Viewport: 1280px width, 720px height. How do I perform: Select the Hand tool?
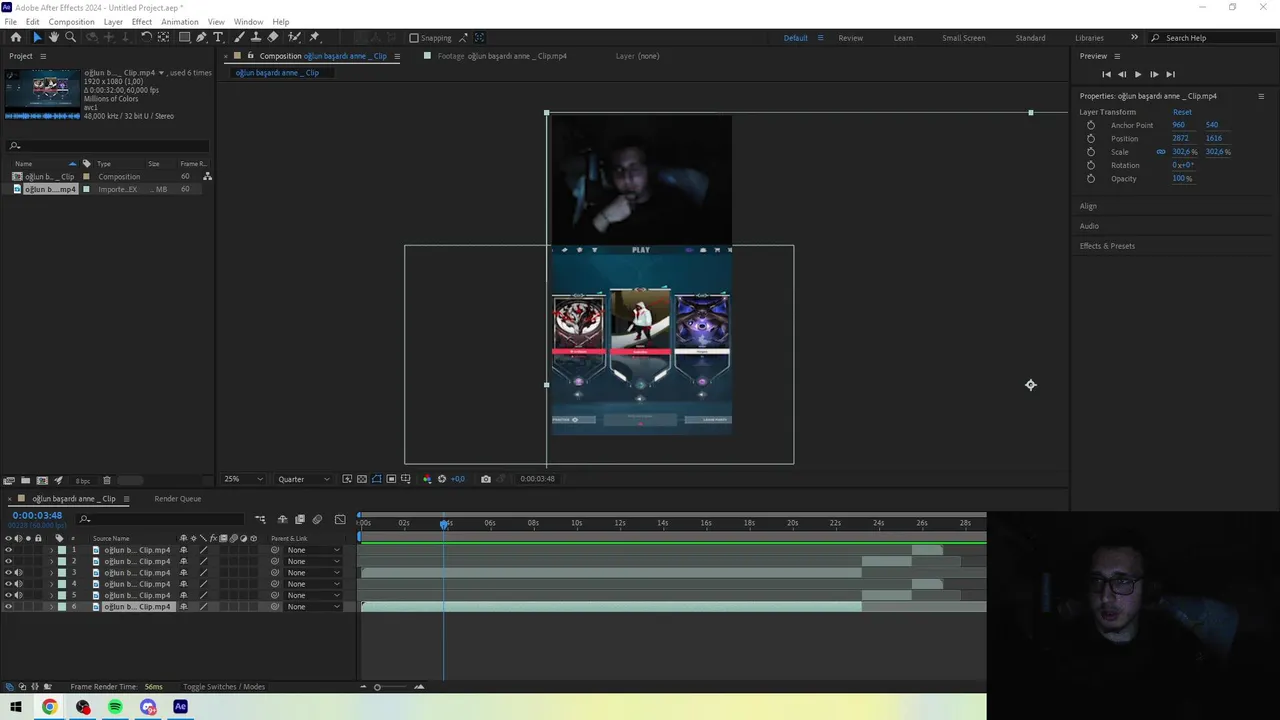click(x=54, y=37)
